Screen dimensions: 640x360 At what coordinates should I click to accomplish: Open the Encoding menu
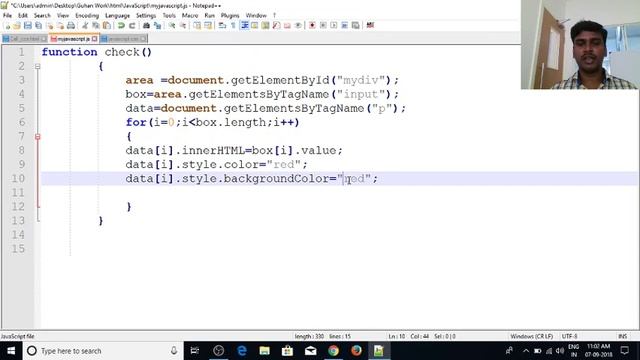click(87, 16)
